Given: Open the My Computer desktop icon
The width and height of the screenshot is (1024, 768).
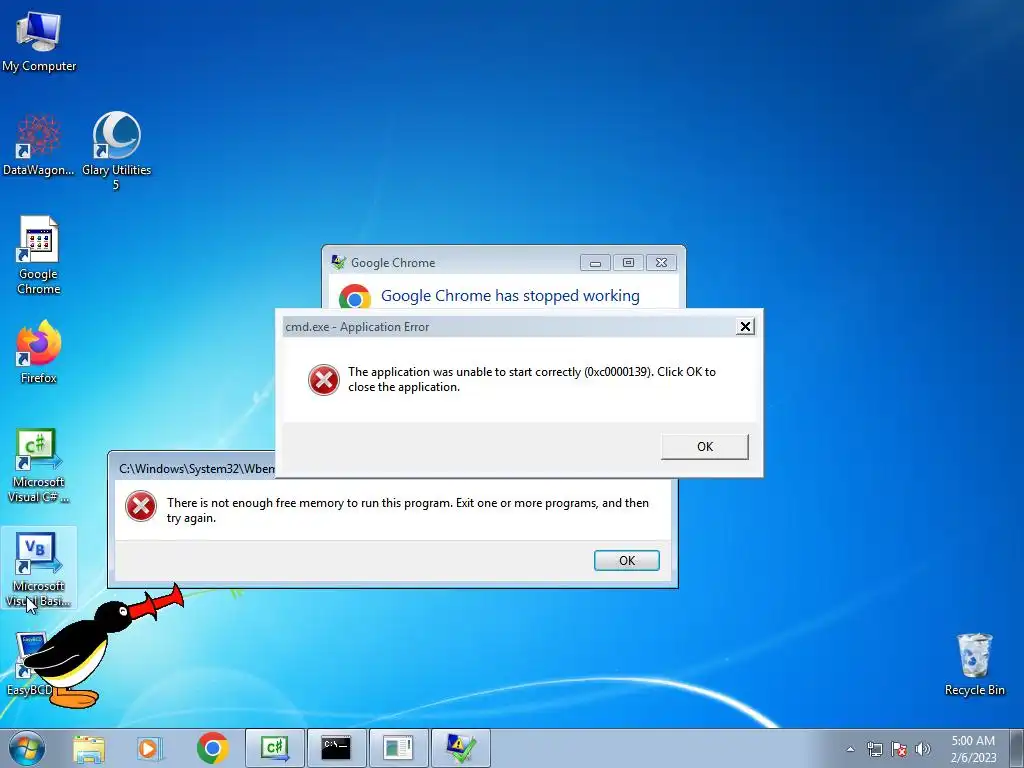Looking at the screenshot, I should (x=39, y=41).
